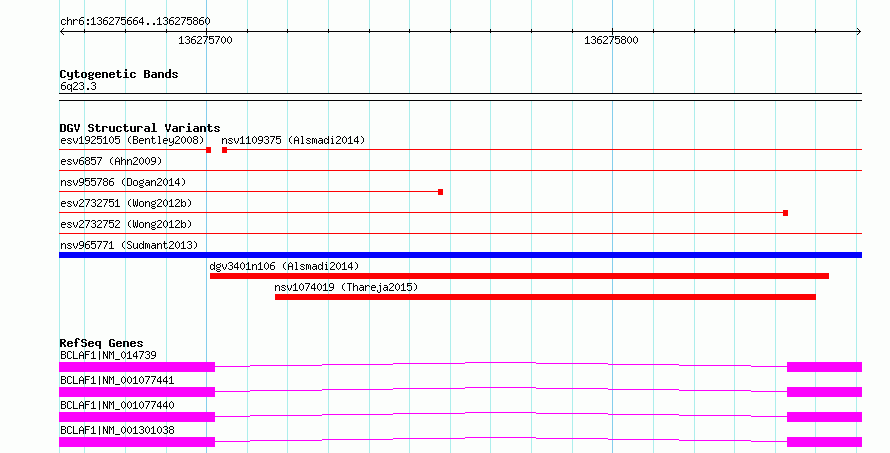
Task: Click the nsv1109375 red square marker
Action: pyautogui.click(x=225, y=150)
